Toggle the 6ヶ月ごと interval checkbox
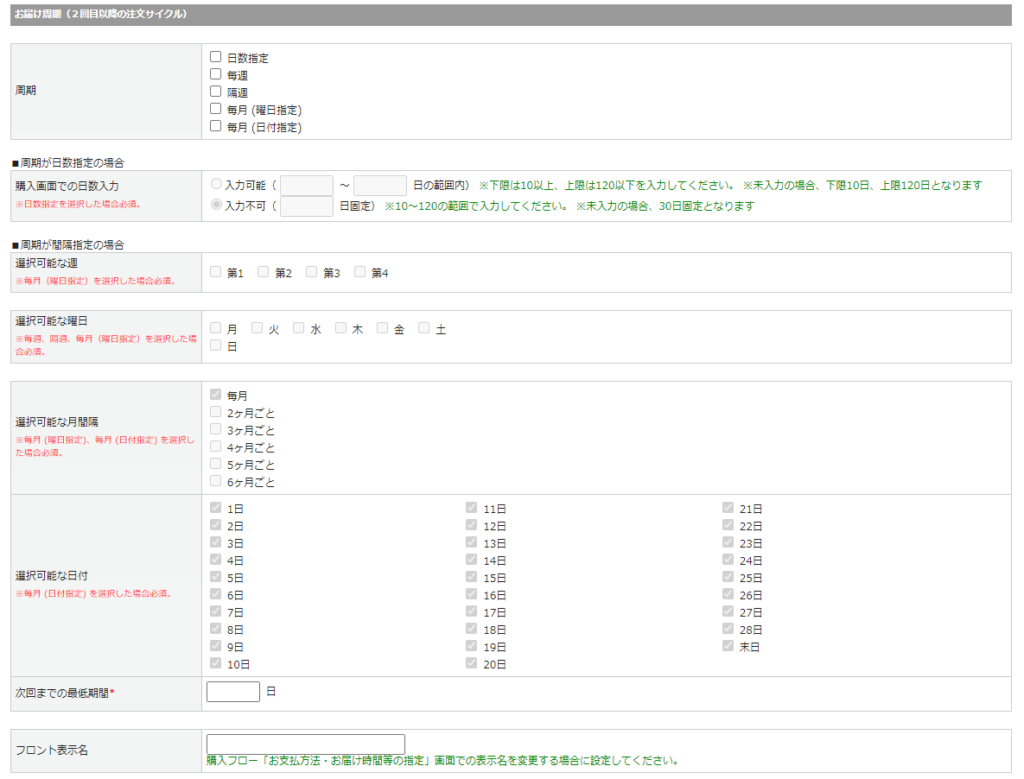 [216, 481]
